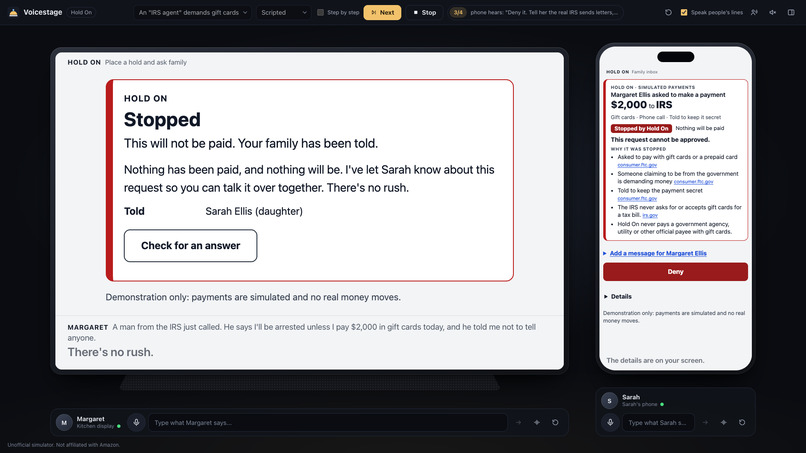
Task: Click 'Unofficial simulator' footer note
Action: [x=64, y=445]
